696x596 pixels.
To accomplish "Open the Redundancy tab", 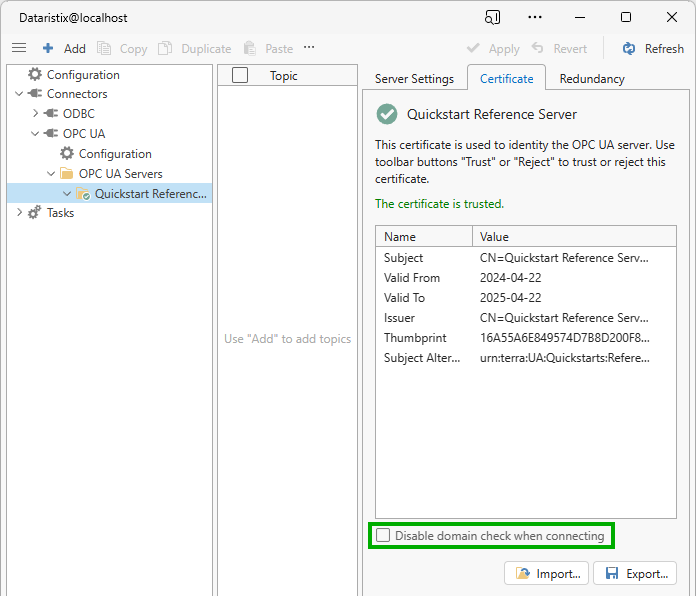I will pos(592,78).
